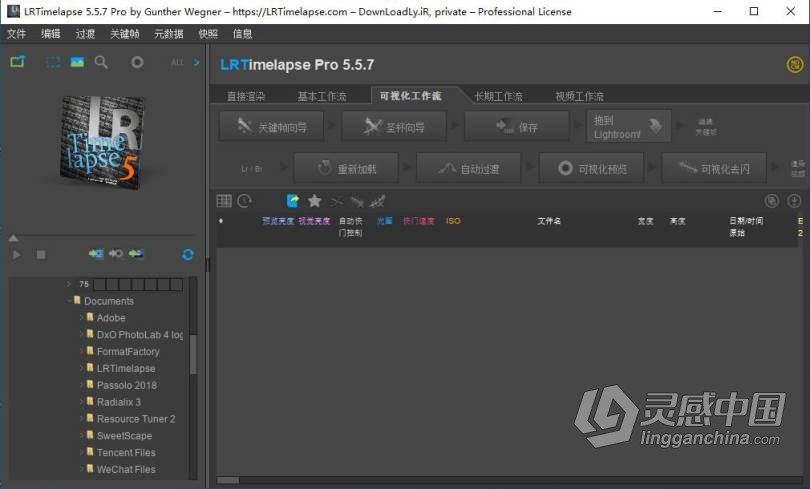Expand the Passolo 2018 folder arrow
This screenshot has height=489, width=810.
pyautogui.click(x=82, y=385)
